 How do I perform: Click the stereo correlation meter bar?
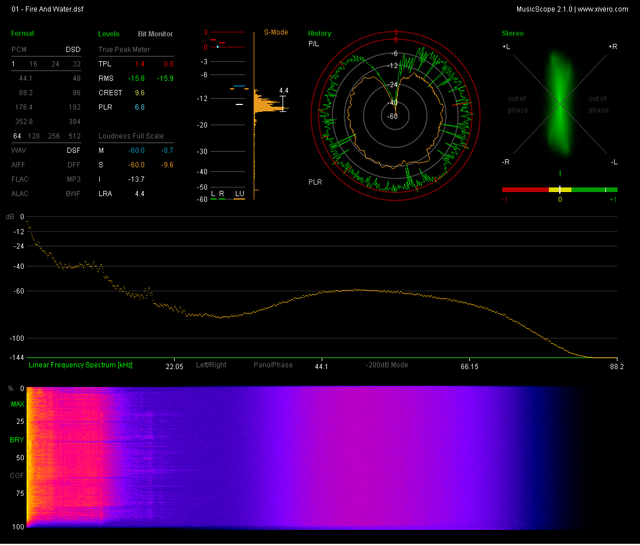tap(560, 190)
